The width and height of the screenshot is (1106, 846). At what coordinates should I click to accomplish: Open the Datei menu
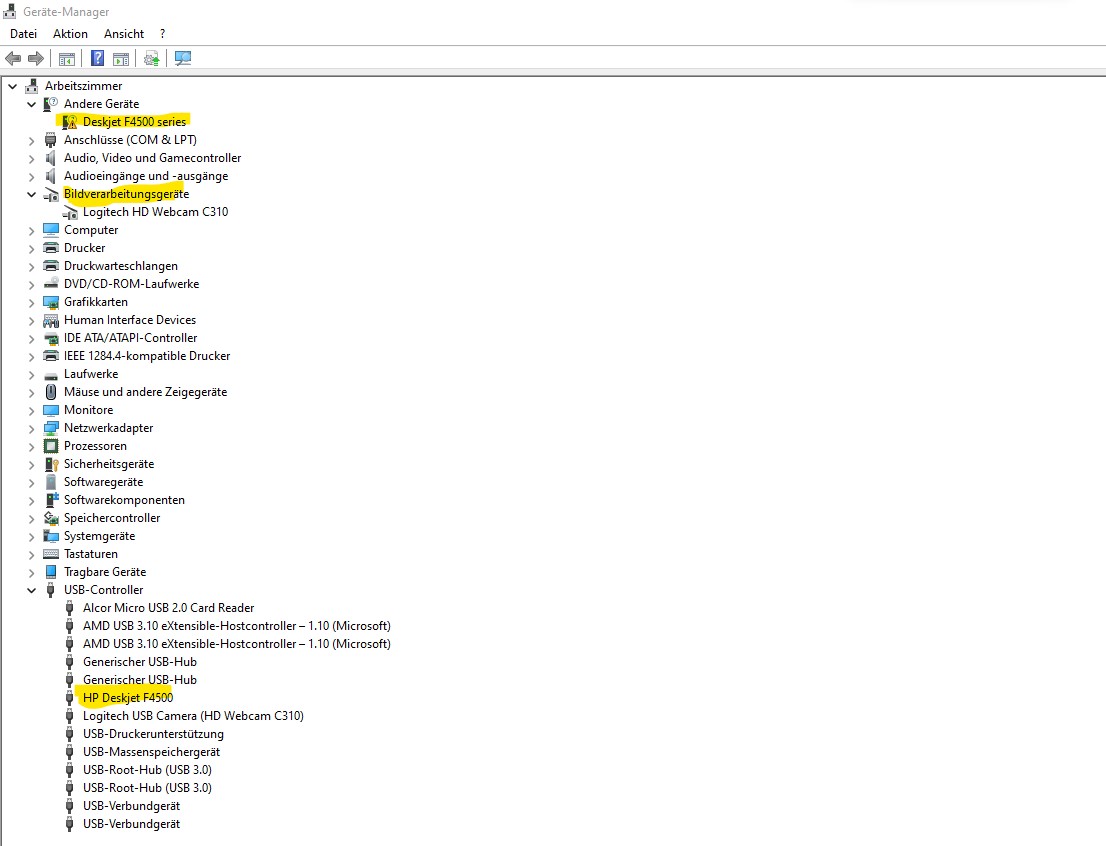pyautogui.click(x=23, y=34)
